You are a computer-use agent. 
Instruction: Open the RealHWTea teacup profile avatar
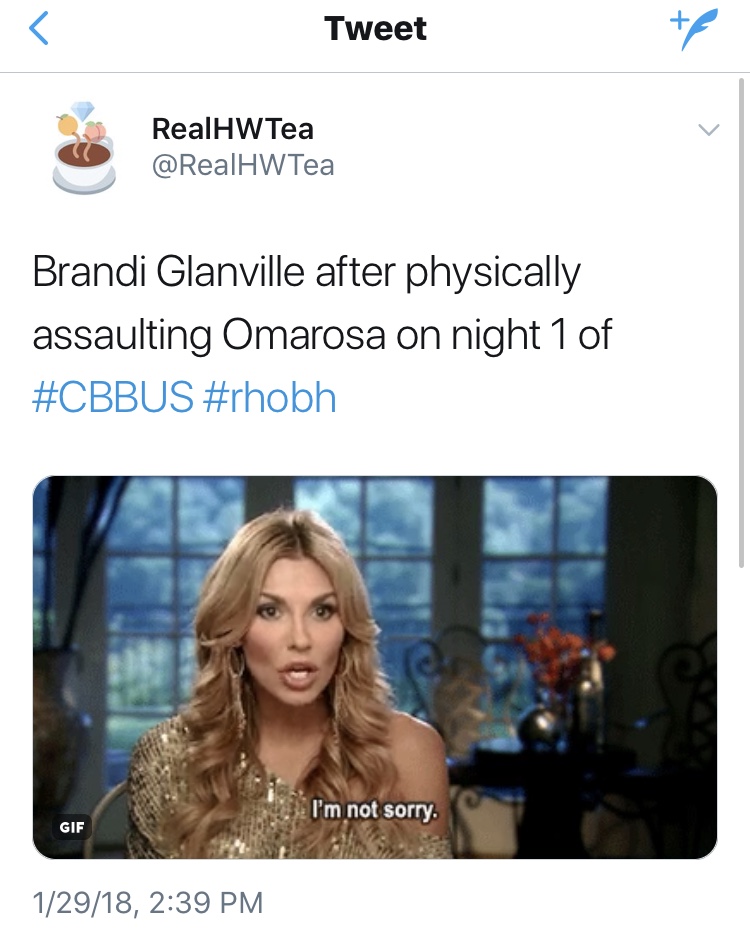coord(84,148)
